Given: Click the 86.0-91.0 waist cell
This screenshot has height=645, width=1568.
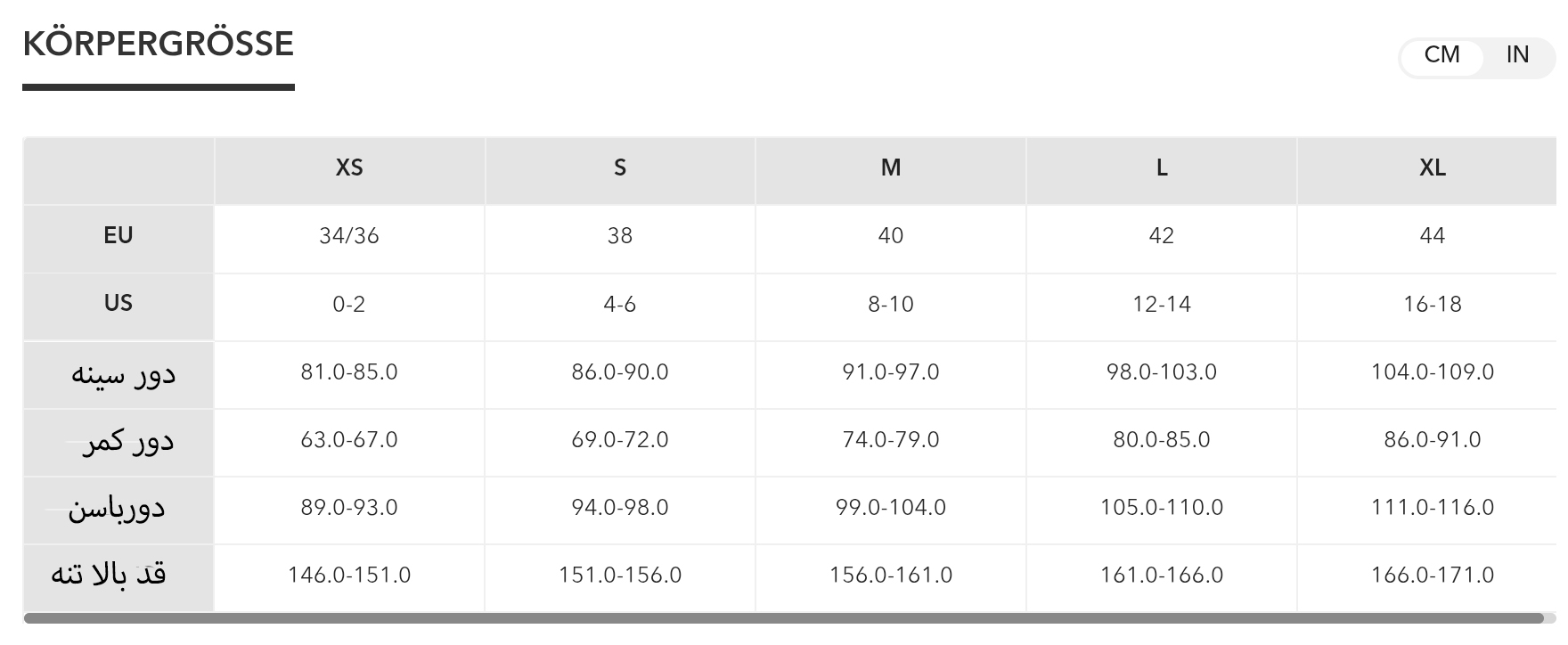Looking at the screenshot, I should click(x=1433, y=440).
